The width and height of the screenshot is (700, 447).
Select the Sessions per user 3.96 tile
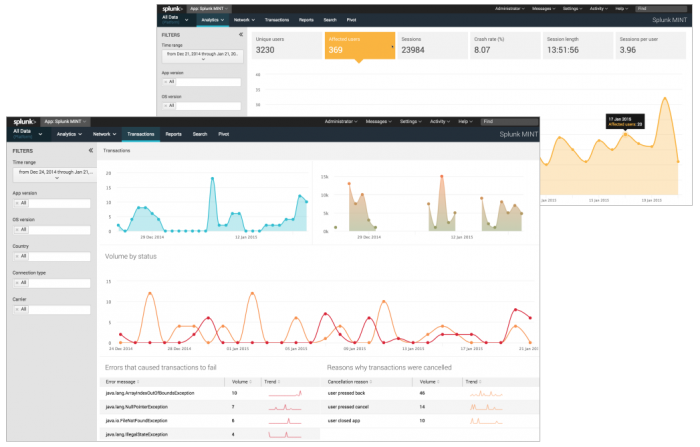click(650, 45)
